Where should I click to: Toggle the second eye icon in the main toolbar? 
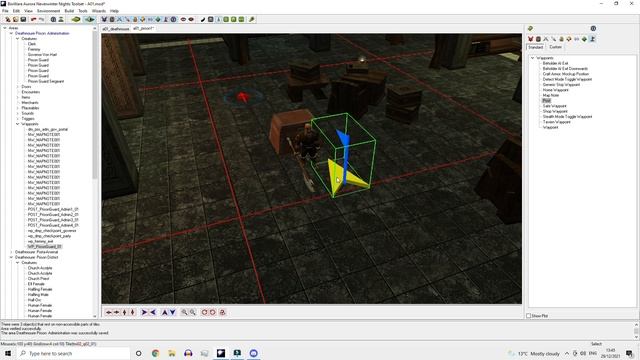[x=191, y=19]
